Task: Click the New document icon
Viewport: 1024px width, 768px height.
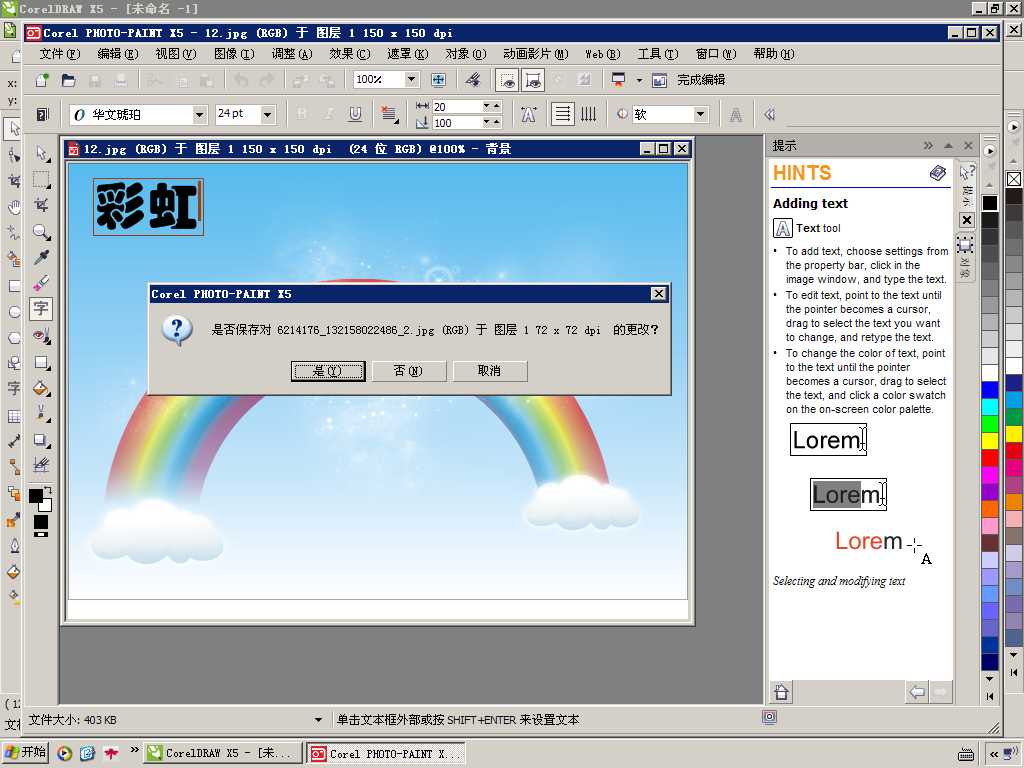Action: [42, 80]
